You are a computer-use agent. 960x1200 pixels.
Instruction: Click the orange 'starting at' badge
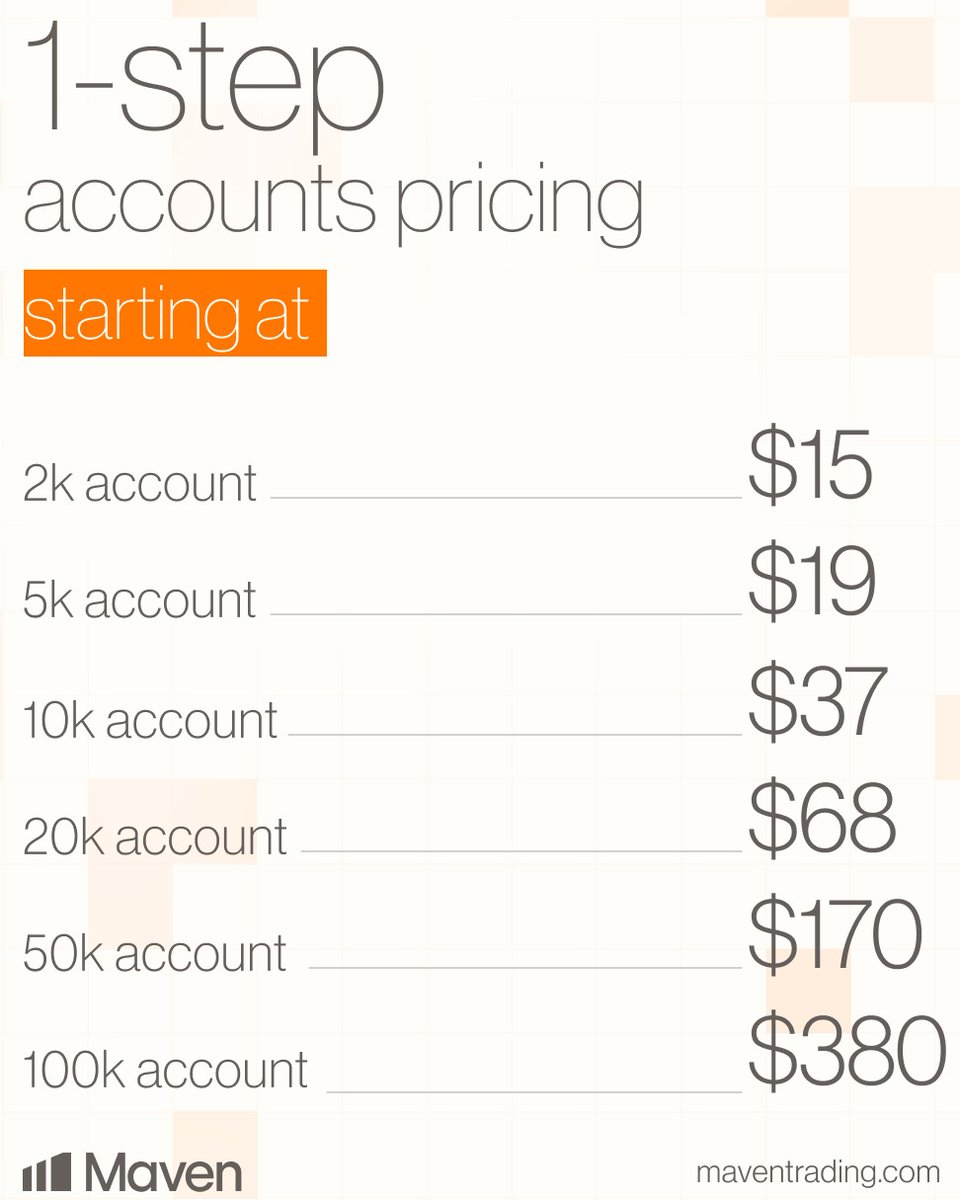click(x=175, y=313)
